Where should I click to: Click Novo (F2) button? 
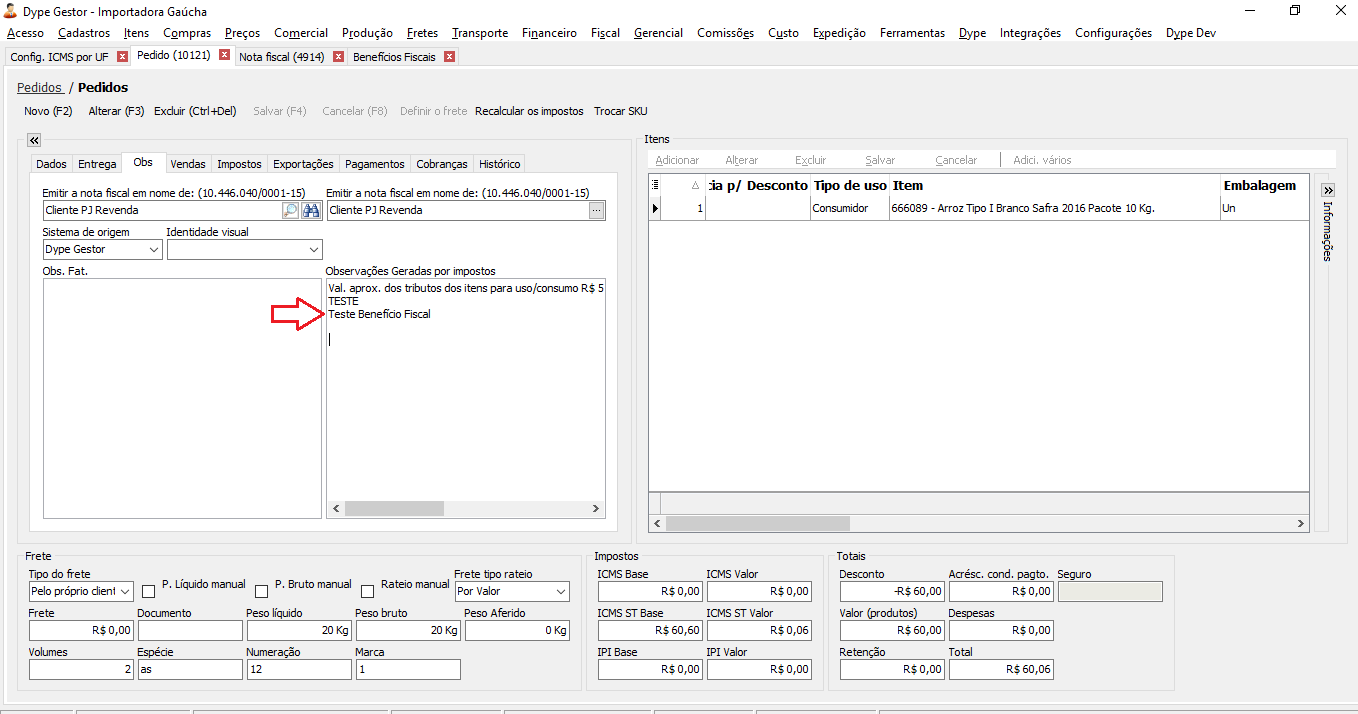click(x=48, y=111)
